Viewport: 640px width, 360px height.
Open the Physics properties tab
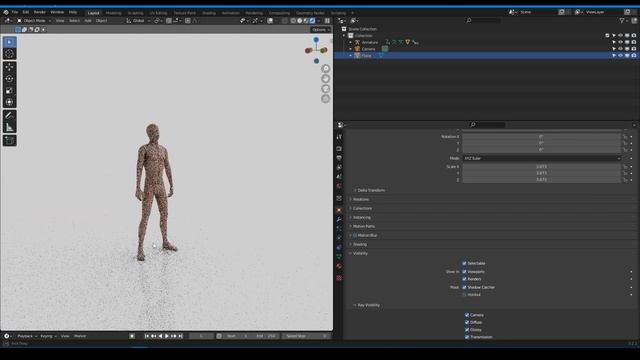[x=339, y=238]
